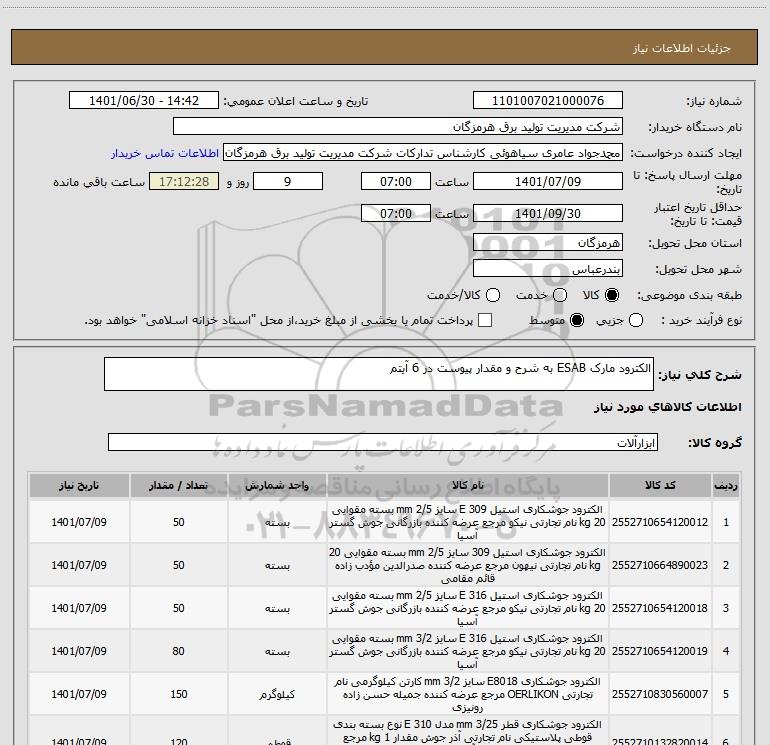Click the price validity date 1401/09/30 field
The height and width of the screenshot is (745, 770).
tap(548, 214)
